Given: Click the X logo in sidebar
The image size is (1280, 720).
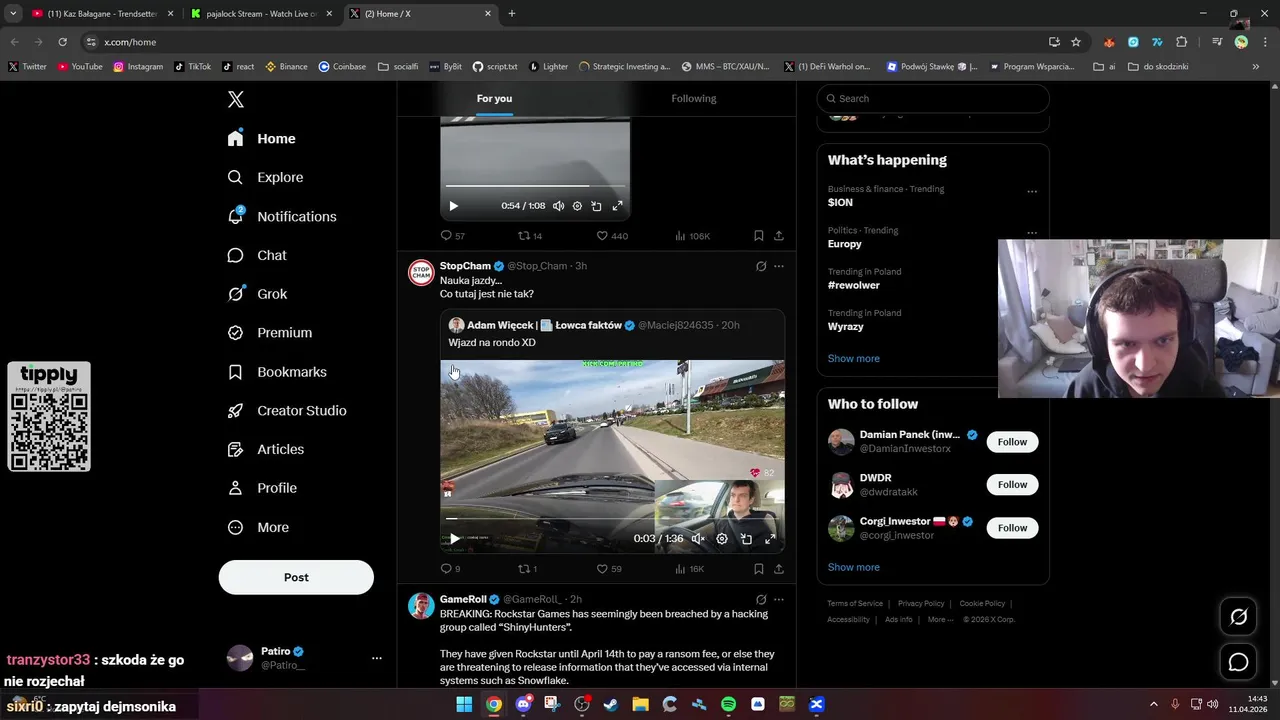Looking at the screenshot, I should click(236, 99).
